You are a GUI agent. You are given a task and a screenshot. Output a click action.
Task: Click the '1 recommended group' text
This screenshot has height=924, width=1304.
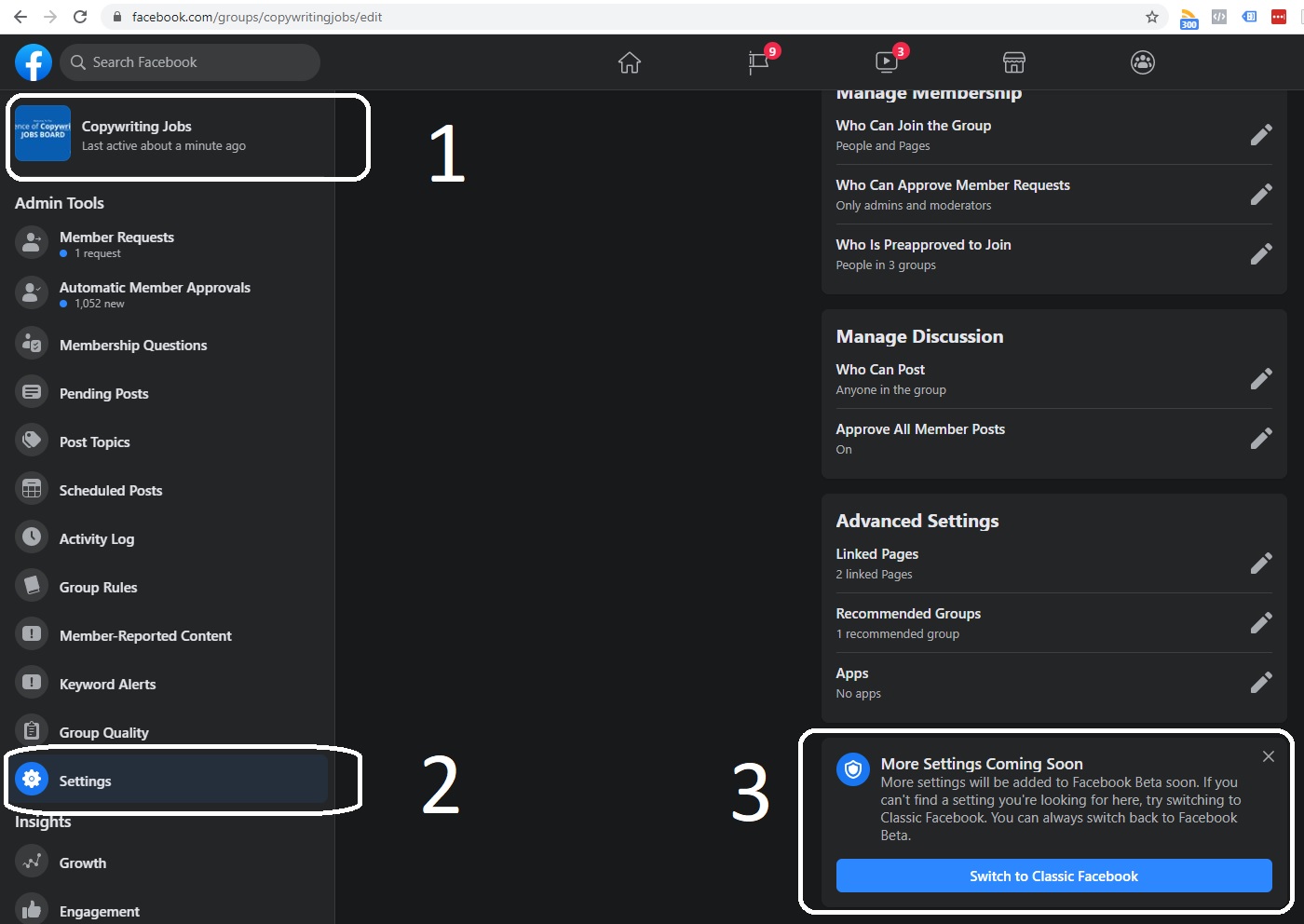[897, 634]
